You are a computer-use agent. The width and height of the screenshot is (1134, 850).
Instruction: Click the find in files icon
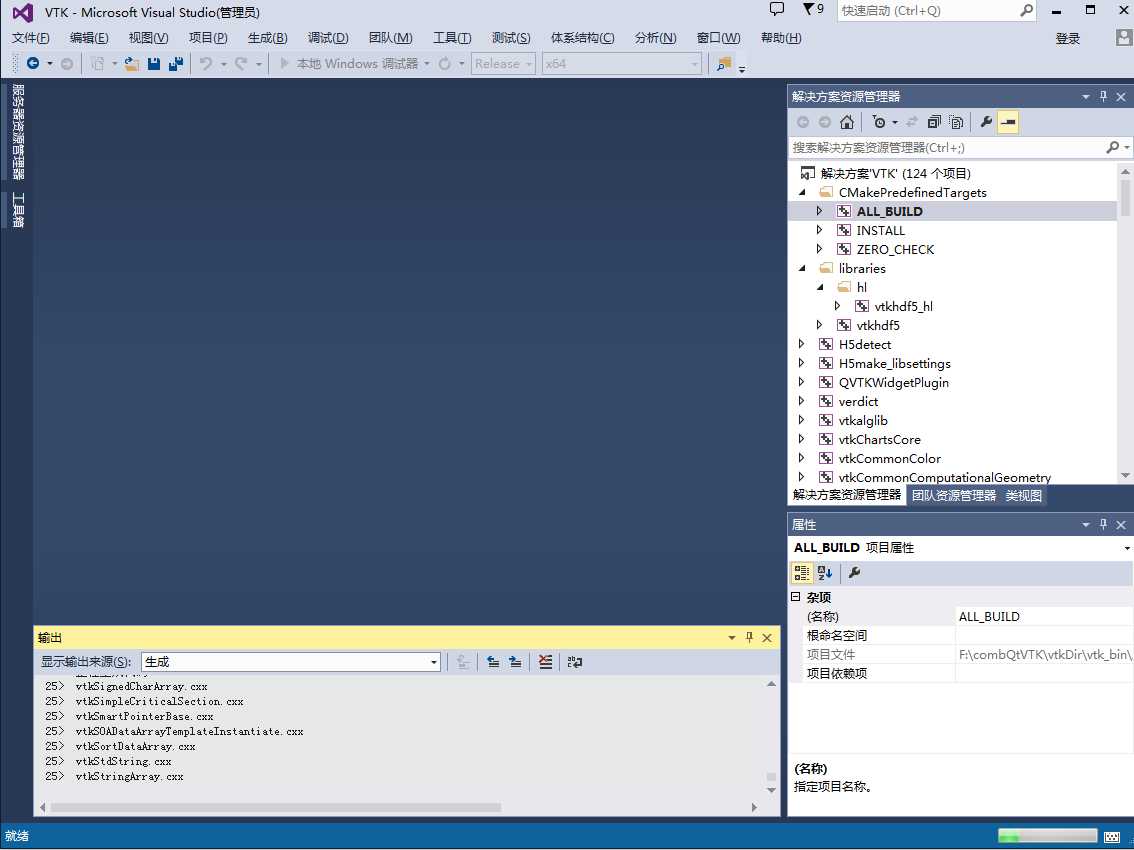click(x=723, y=64)
